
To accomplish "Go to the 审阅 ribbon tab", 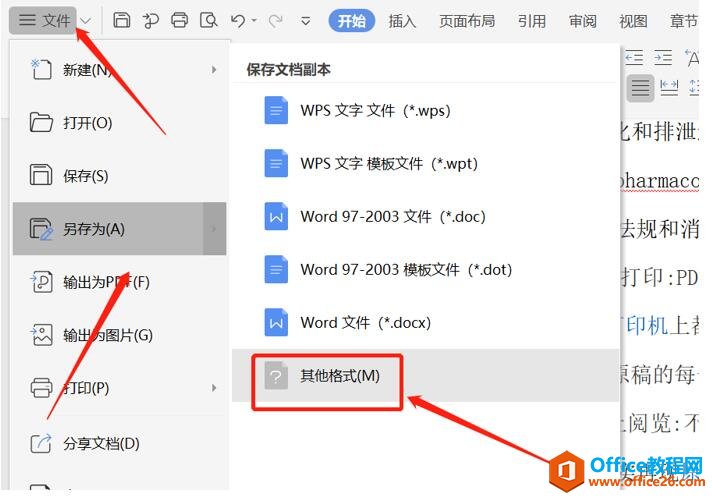I will coord(583,21).
